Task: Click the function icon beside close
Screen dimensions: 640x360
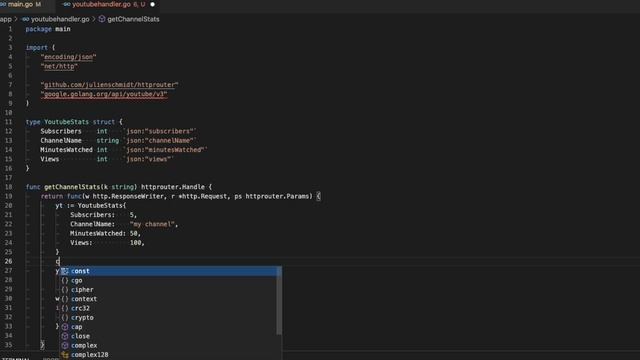Action: tap(64, 336)
